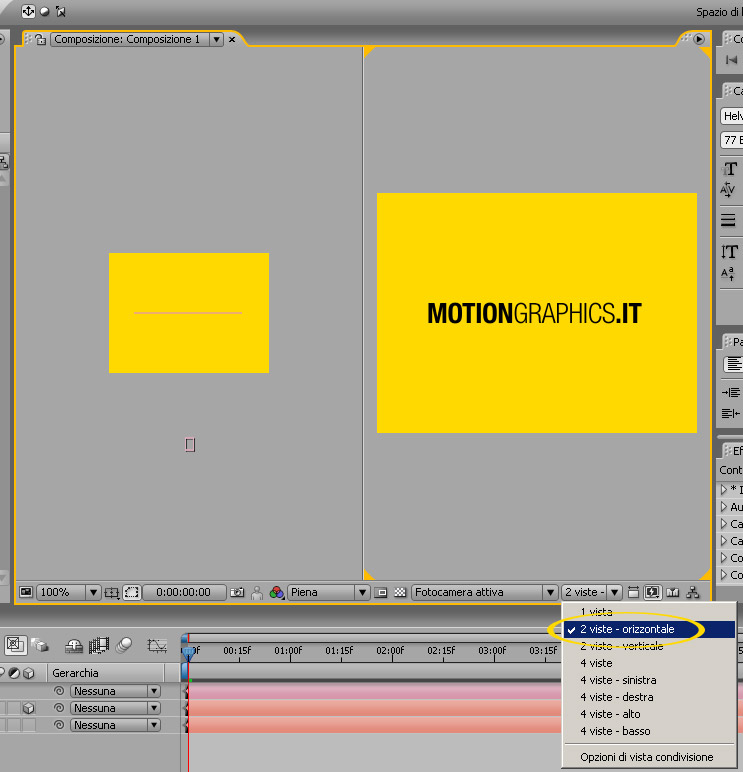Click the current time 0:00:00:00 field
Screen dimensions: 743x772
point(183,592)
